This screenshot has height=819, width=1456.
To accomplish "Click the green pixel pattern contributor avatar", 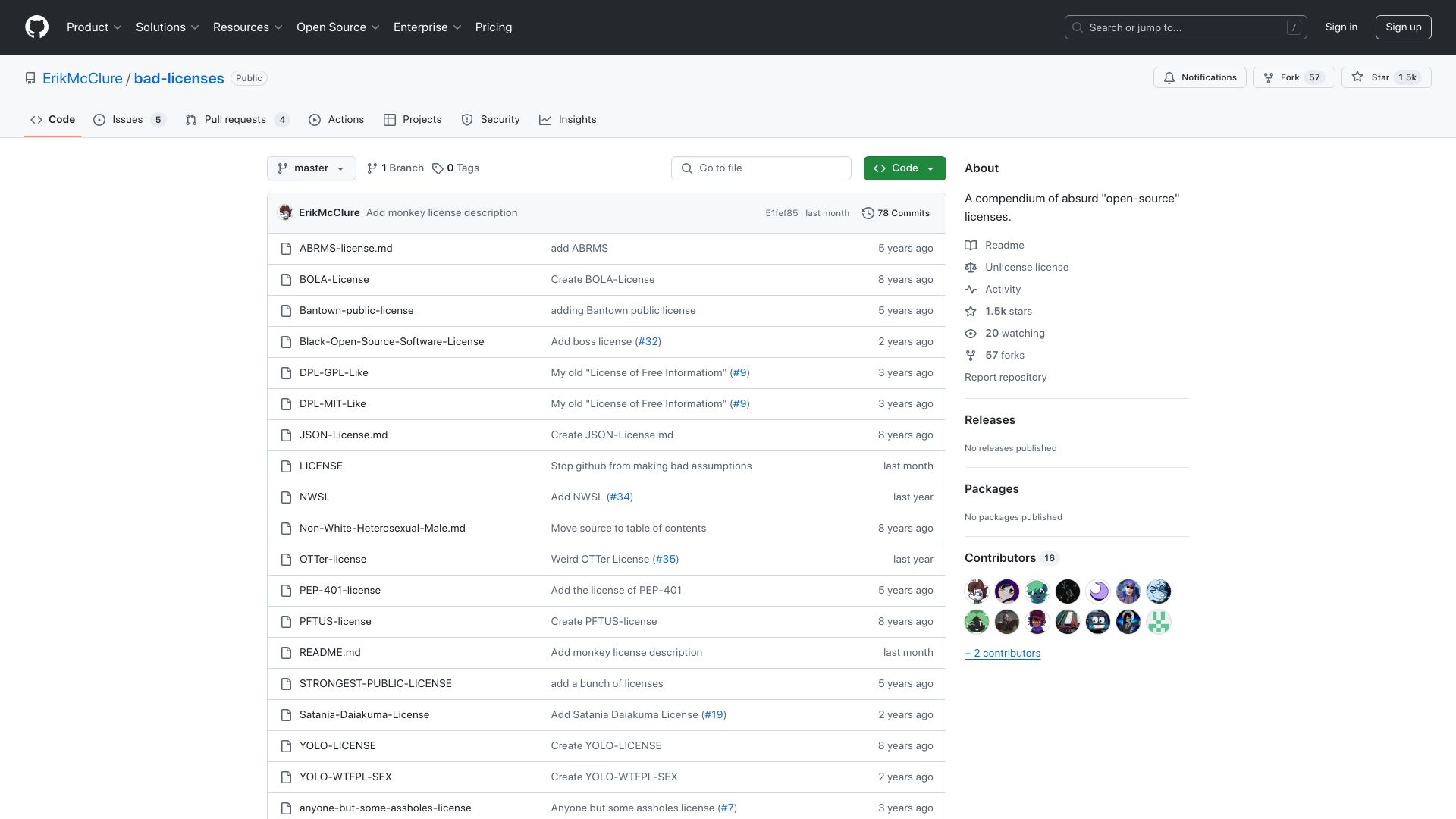I will point(1159,623).
